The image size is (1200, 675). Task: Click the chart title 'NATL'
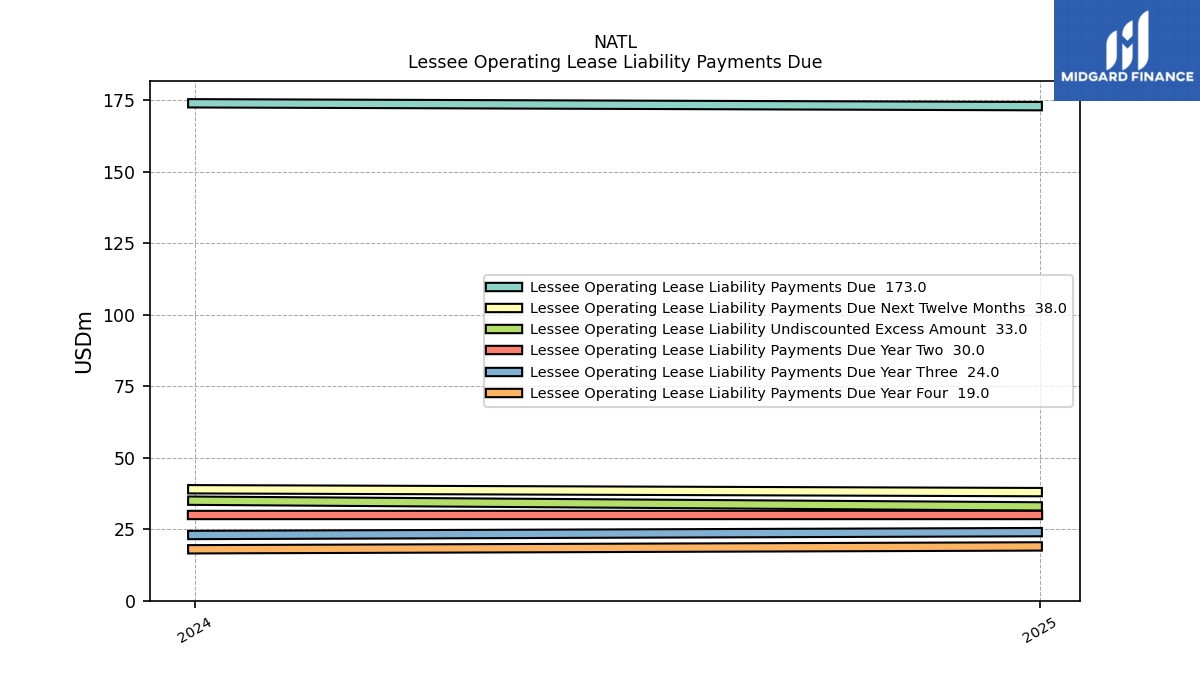tap(615, 43)
